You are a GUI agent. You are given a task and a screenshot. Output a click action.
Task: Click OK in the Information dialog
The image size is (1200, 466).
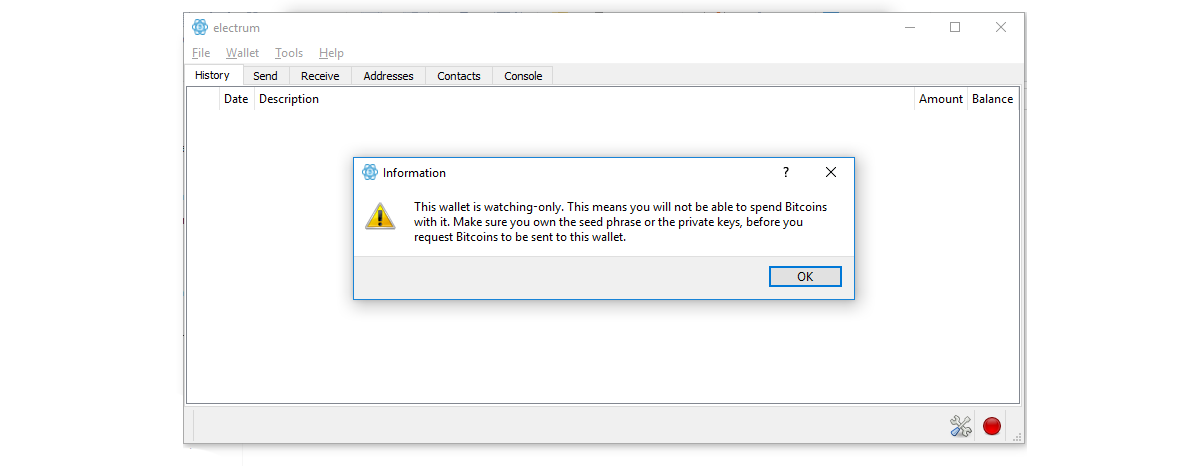click(805, 277)
